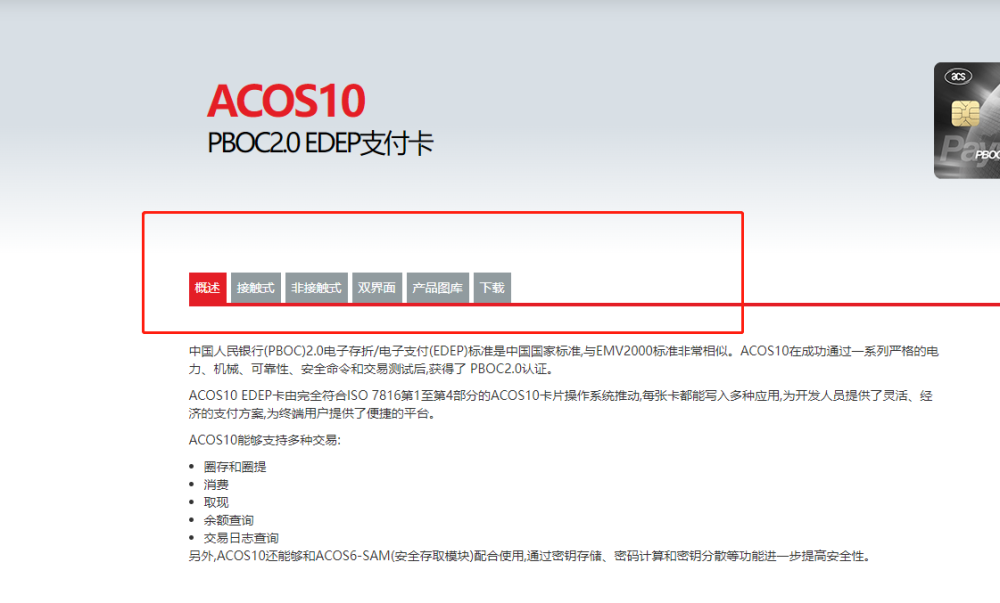Click the paragraph starting 中国人民银行(PBOC)2.0

[564, 360]
